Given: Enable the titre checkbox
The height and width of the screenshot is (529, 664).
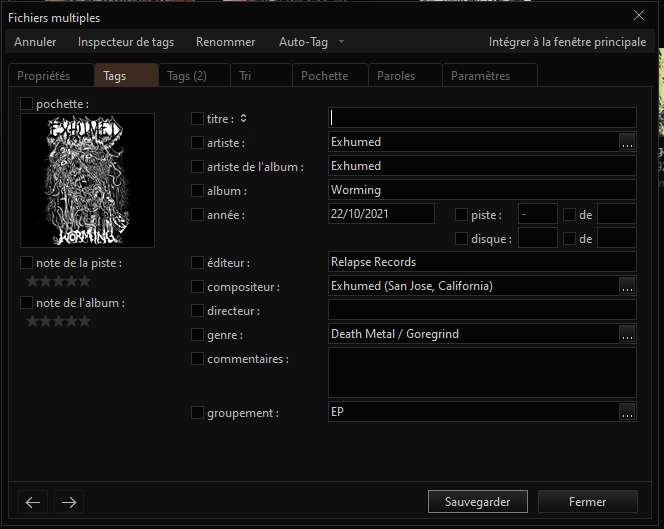Looking at the screenshot, I should (197, 119).
